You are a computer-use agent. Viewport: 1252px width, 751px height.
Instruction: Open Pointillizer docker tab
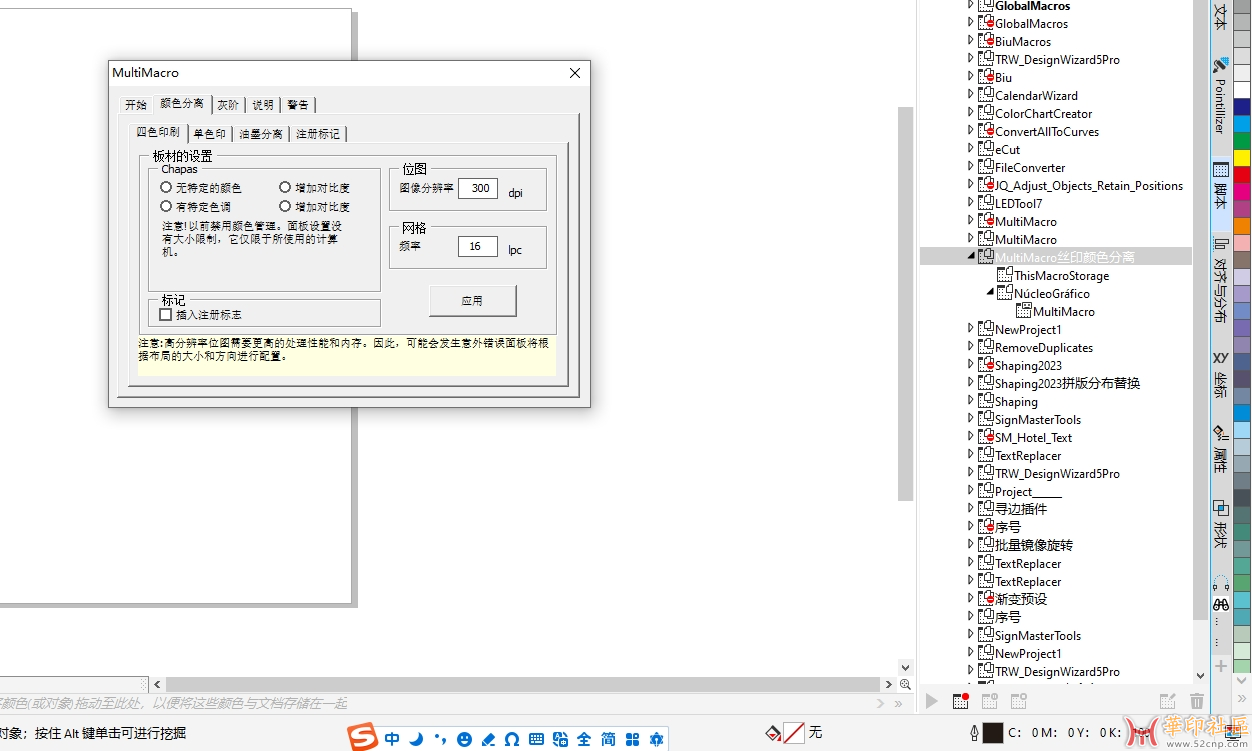click(x=1220, y=96)
